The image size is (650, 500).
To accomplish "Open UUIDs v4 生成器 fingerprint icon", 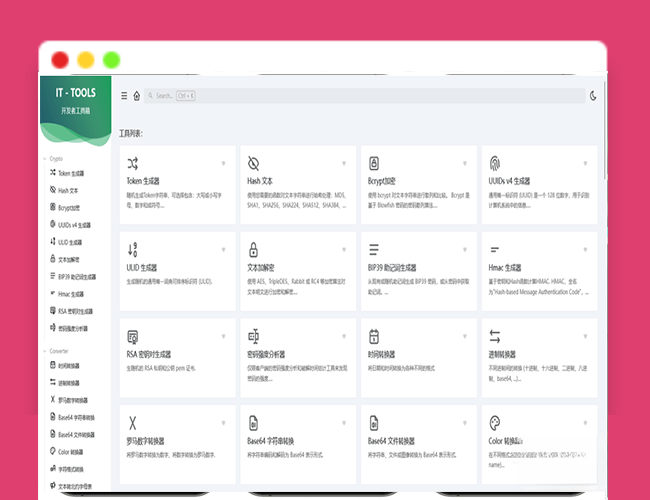I will coord(494,162).
